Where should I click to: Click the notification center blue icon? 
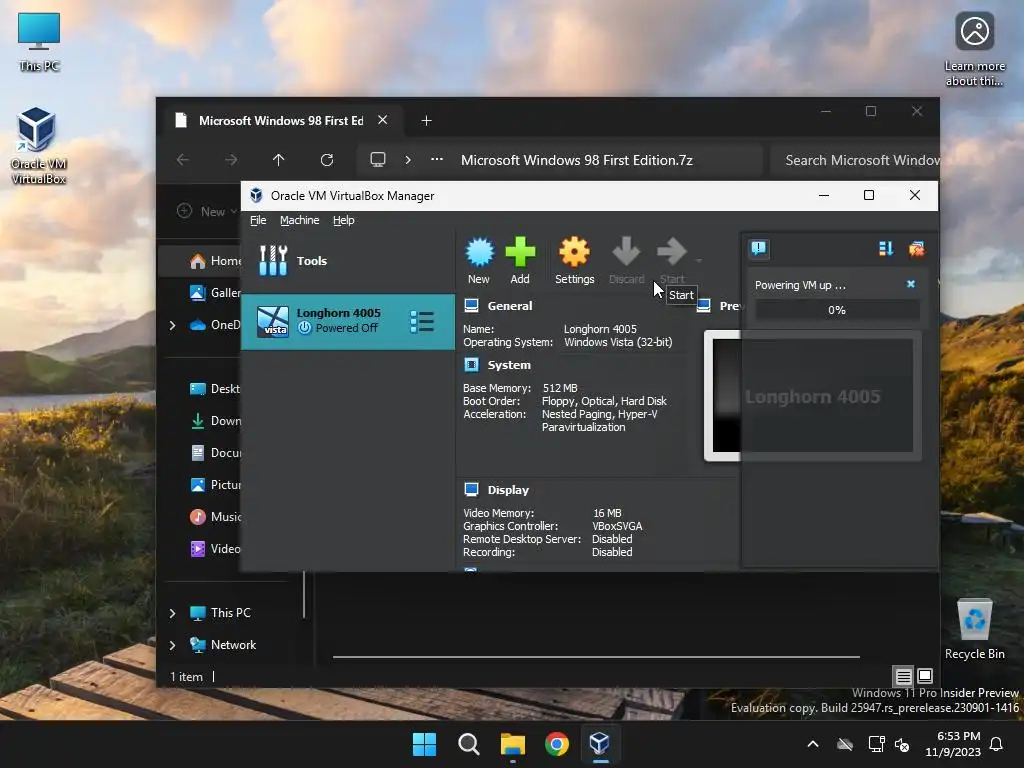[759, 248]
